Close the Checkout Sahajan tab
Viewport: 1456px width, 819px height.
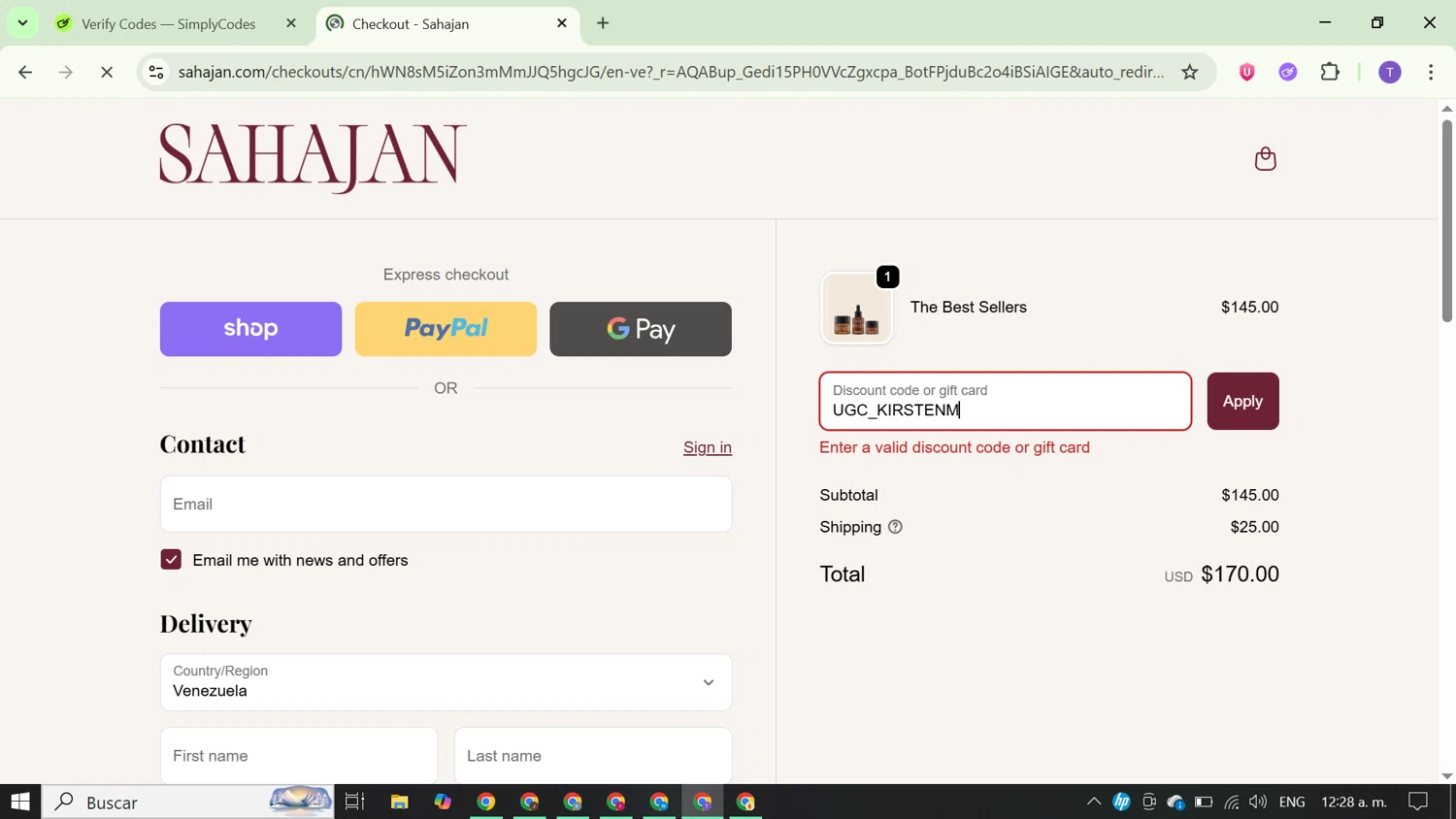click(x=562, y=23)
